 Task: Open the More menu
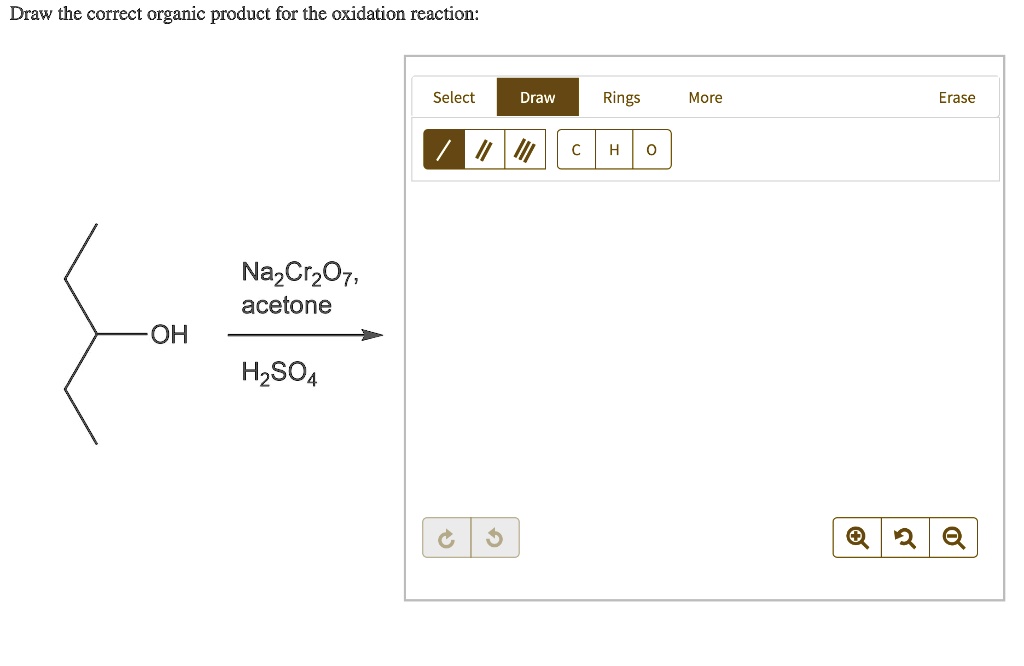coord(705,97)
